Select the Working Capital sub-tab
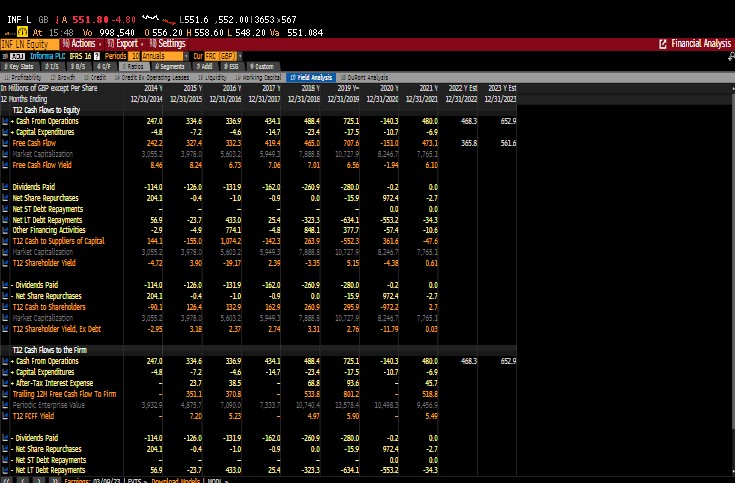The width and height of the screenshot is (735, 483). click(x=257, y=76)
